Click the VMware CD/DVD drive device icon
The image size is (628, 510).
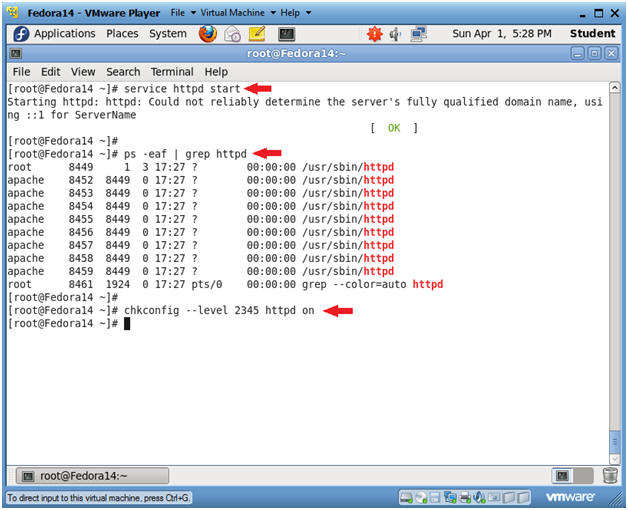421,498
